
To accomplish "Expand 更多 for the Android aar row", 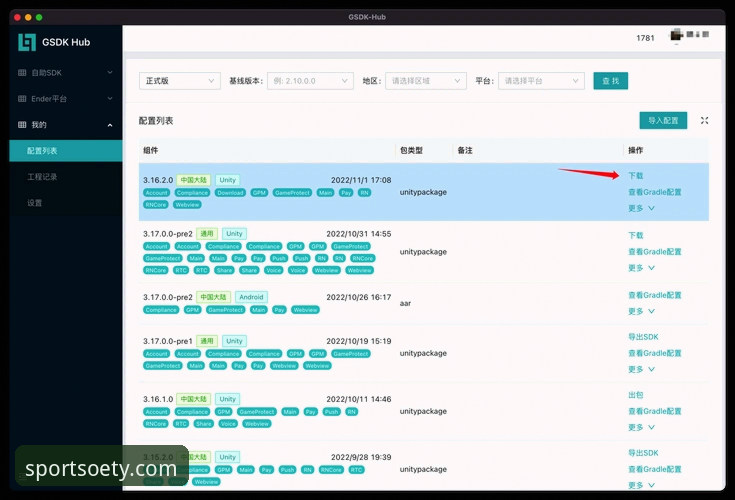I will pos(641,311).
